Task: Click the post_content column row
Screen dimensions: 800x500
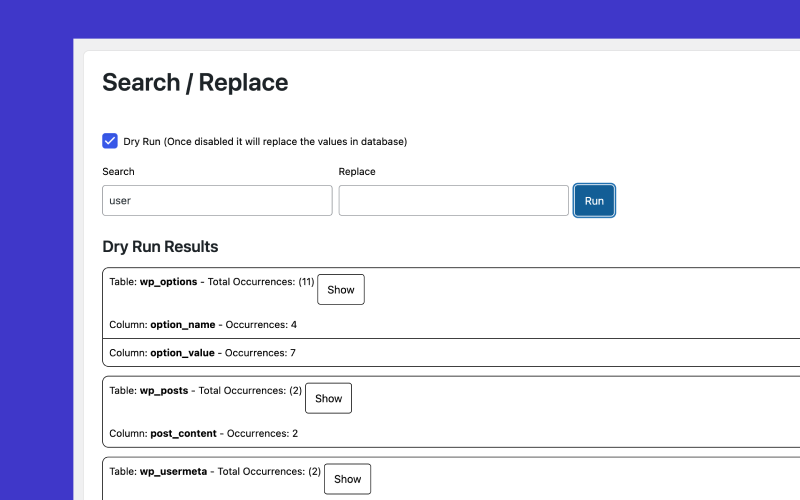Action: point(204,433)
